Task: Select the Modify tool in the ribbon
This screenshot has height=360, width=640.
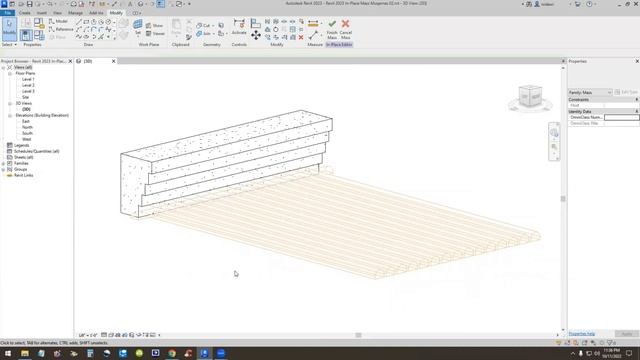Action: [x=9, y=29]
